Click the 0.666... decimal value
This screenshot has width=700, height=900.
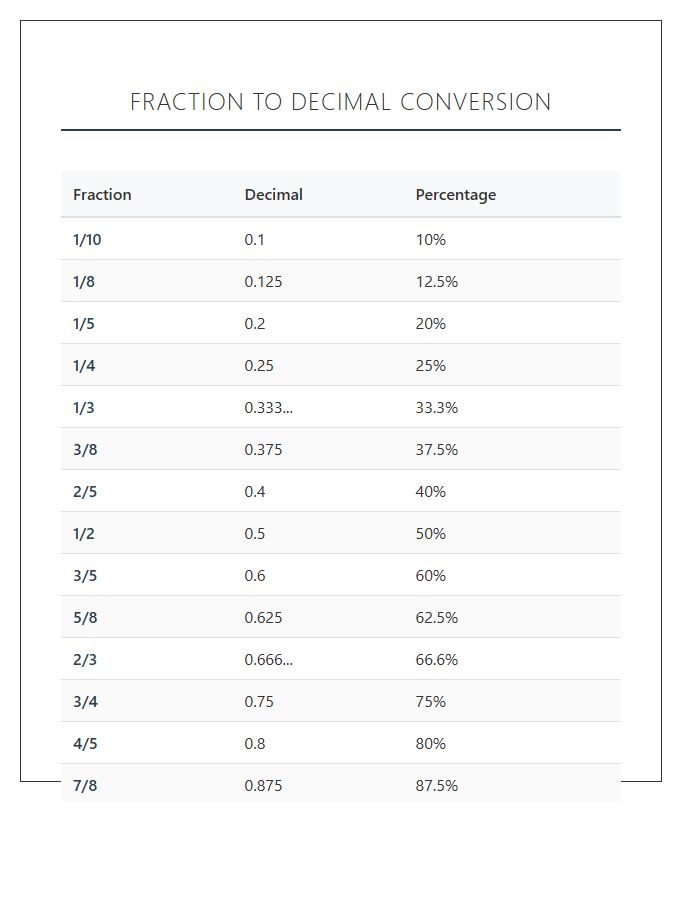pos(269,659)
